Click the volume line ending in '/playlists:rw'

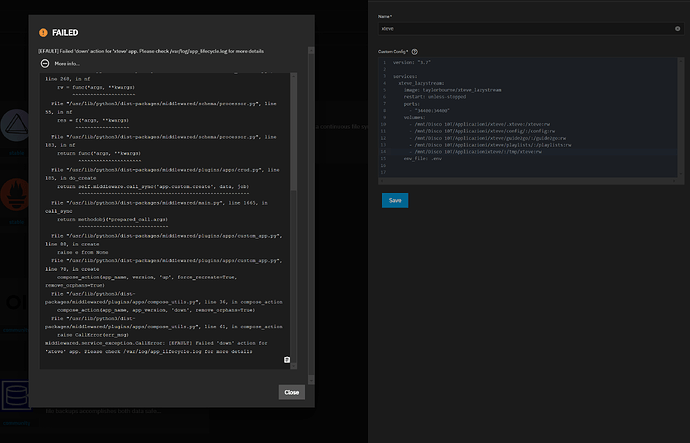pos(490,145)
